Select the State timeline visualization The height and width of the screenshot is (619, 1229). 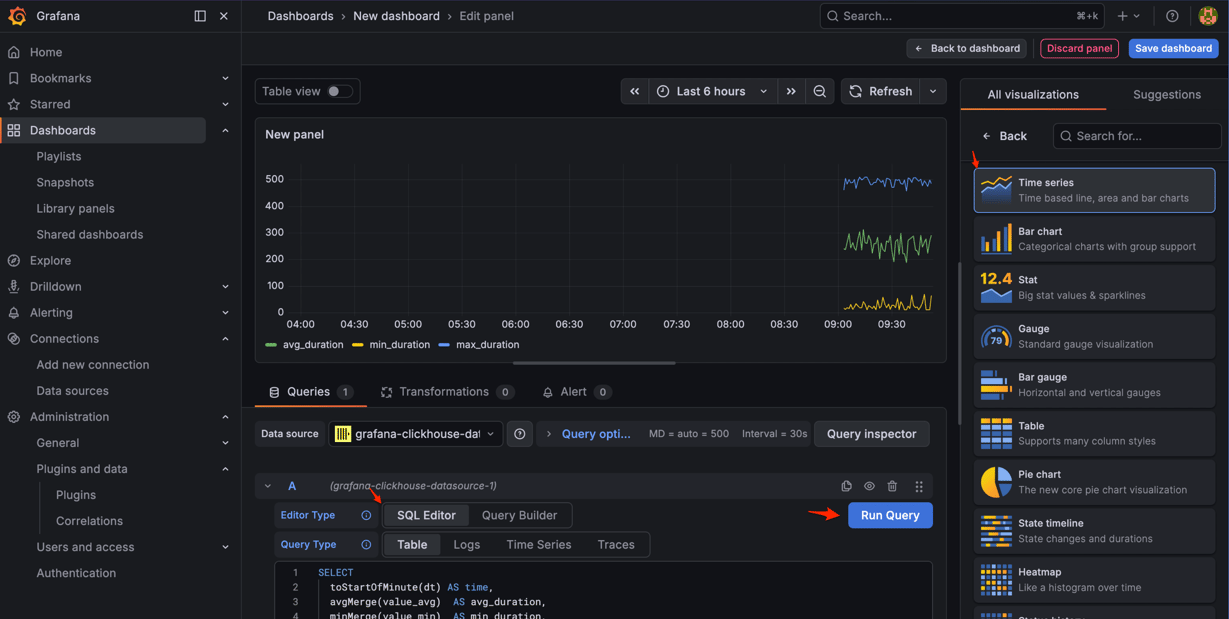[x=1094, y=531]
